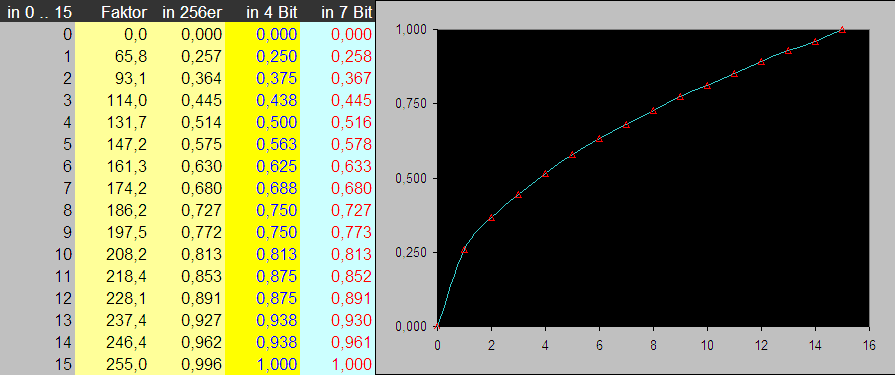The image size is (895, 375).
Task: Select the Faktor cell showing 131,7
Action: pos(113,122)
